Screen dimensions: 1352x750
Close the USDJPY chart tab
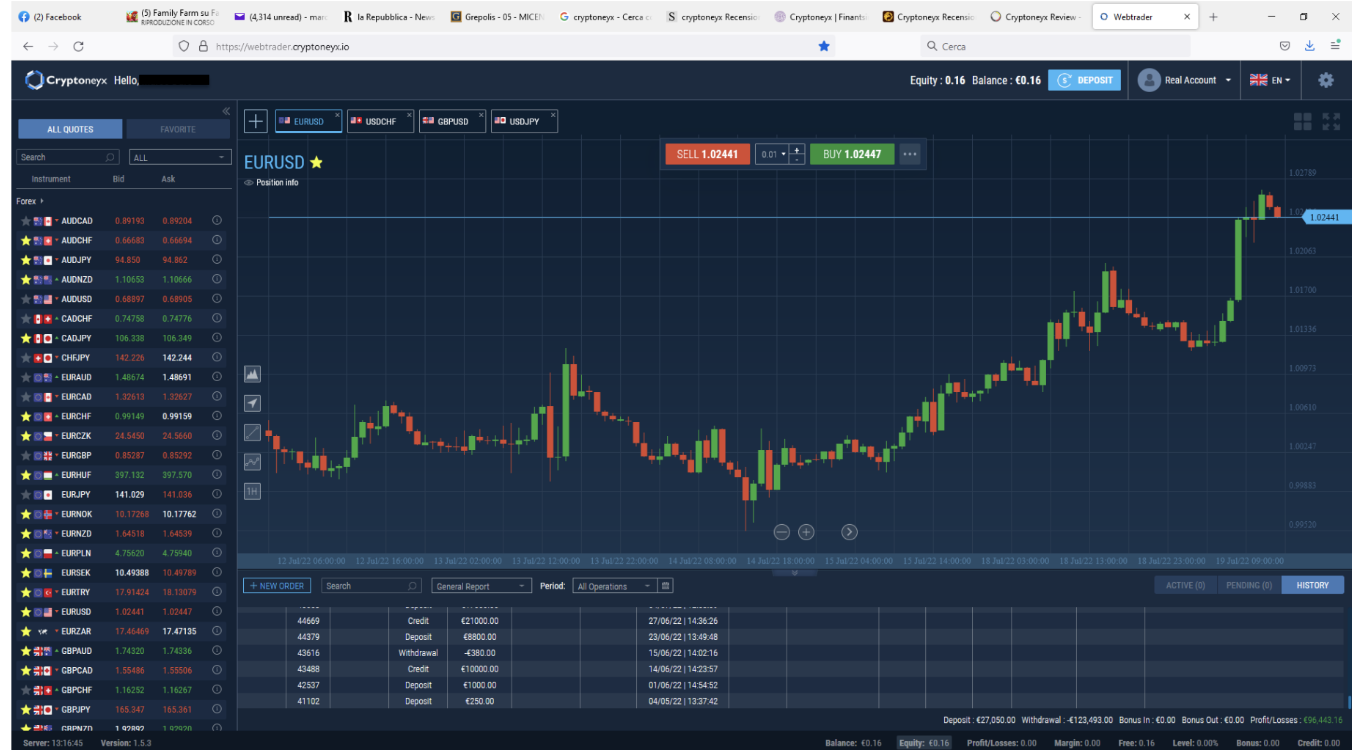553,115
